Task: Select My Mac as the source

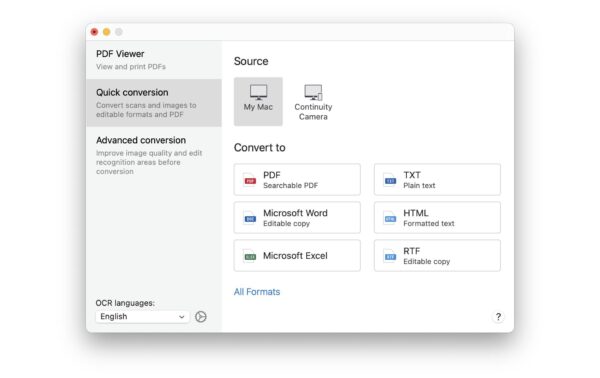Action: tap(258, 101)
